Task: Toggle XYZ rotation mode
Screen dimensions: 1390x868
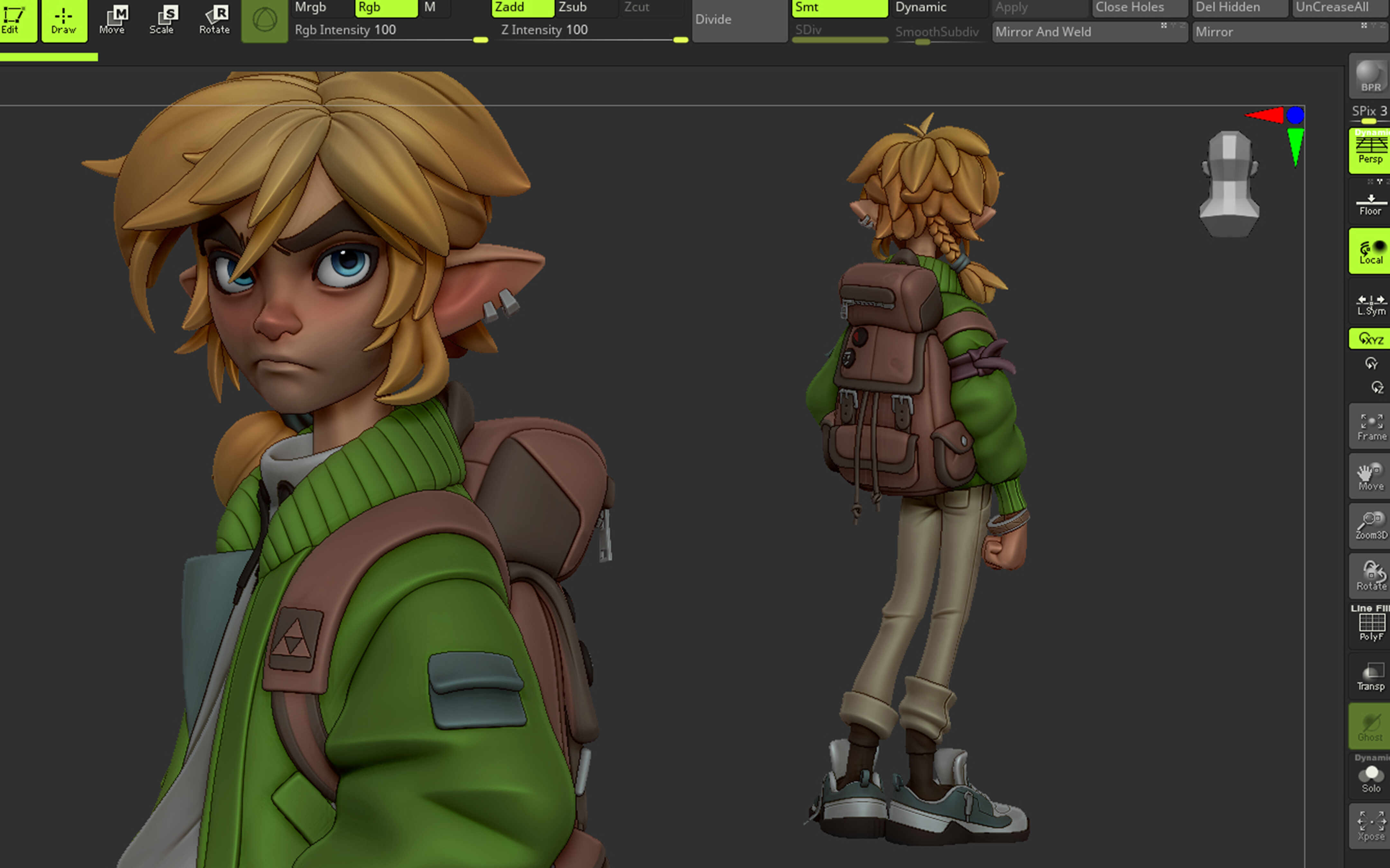Action: pyautogui.click(x=1370, y=339)
